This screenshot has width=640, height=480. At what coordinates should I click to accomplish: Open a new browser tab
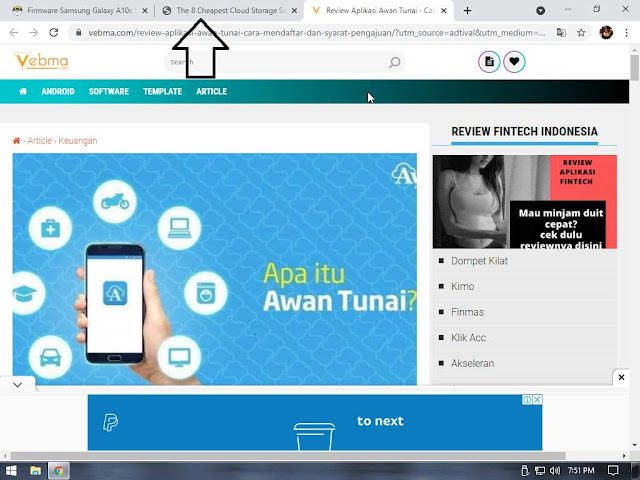point(467,11)
